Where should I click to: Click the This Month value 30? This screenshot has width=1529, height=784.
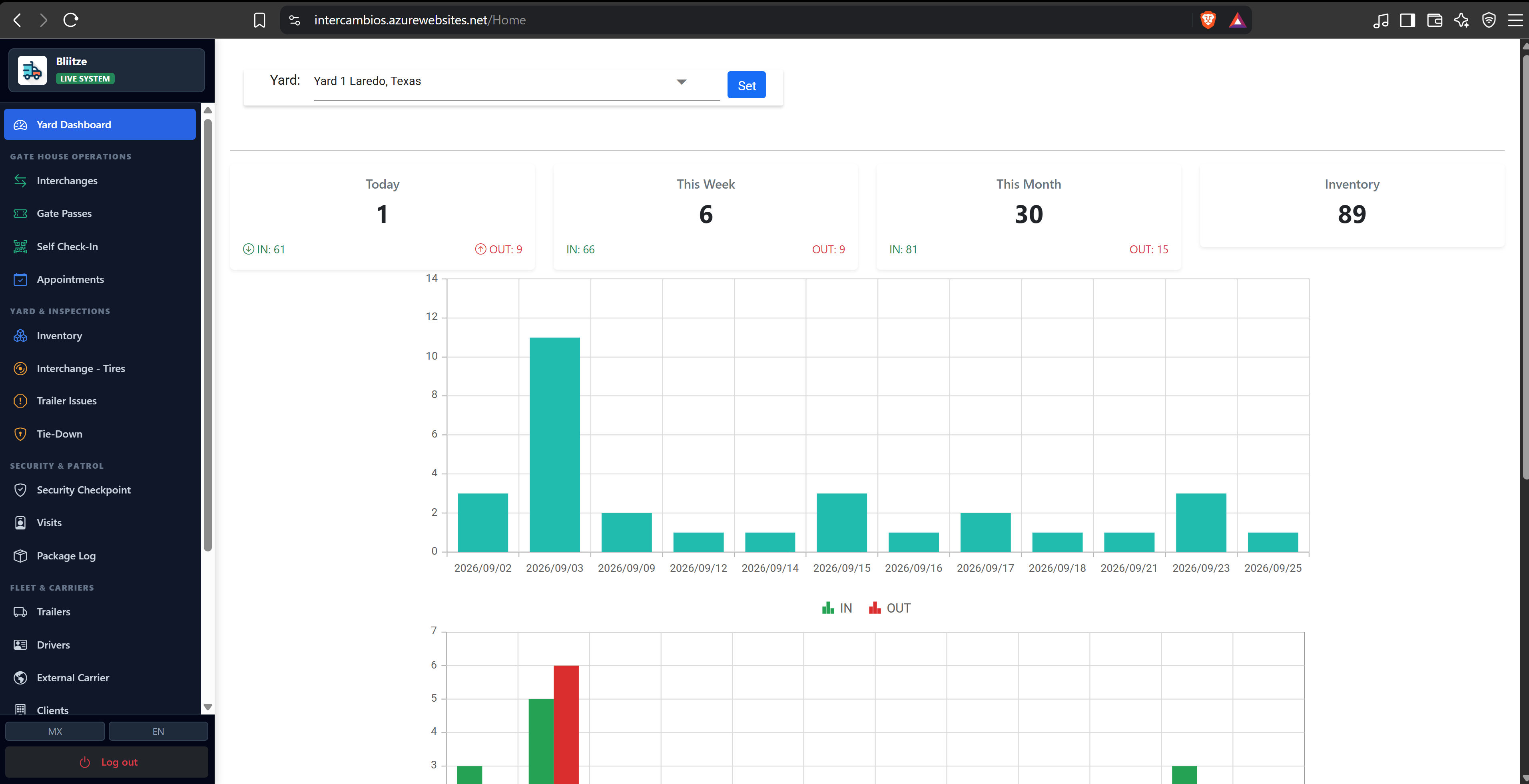(1029, 214)
